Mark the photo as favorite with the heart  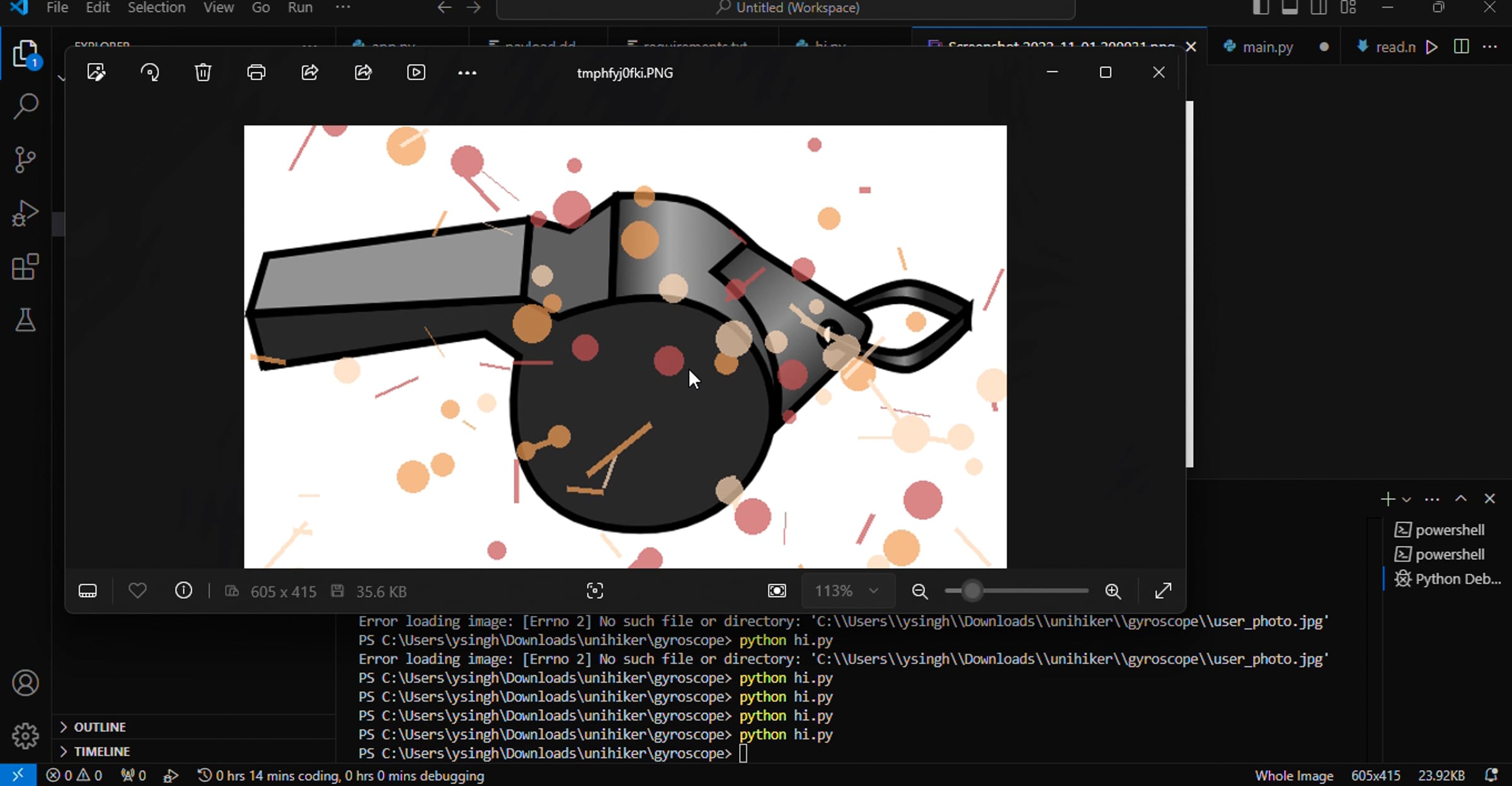click(137, 591)
